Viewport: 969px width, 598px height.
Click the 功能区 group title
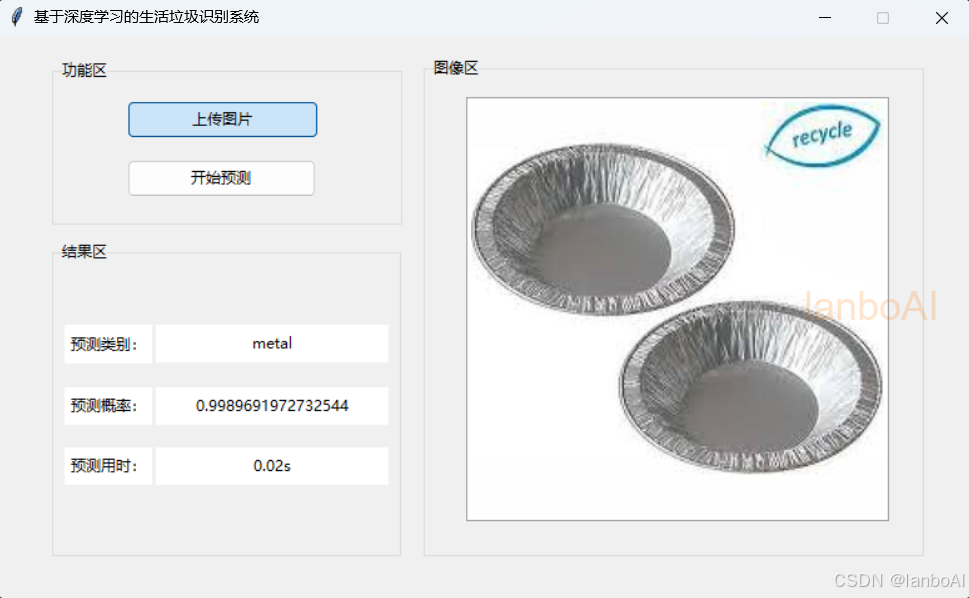84,70
